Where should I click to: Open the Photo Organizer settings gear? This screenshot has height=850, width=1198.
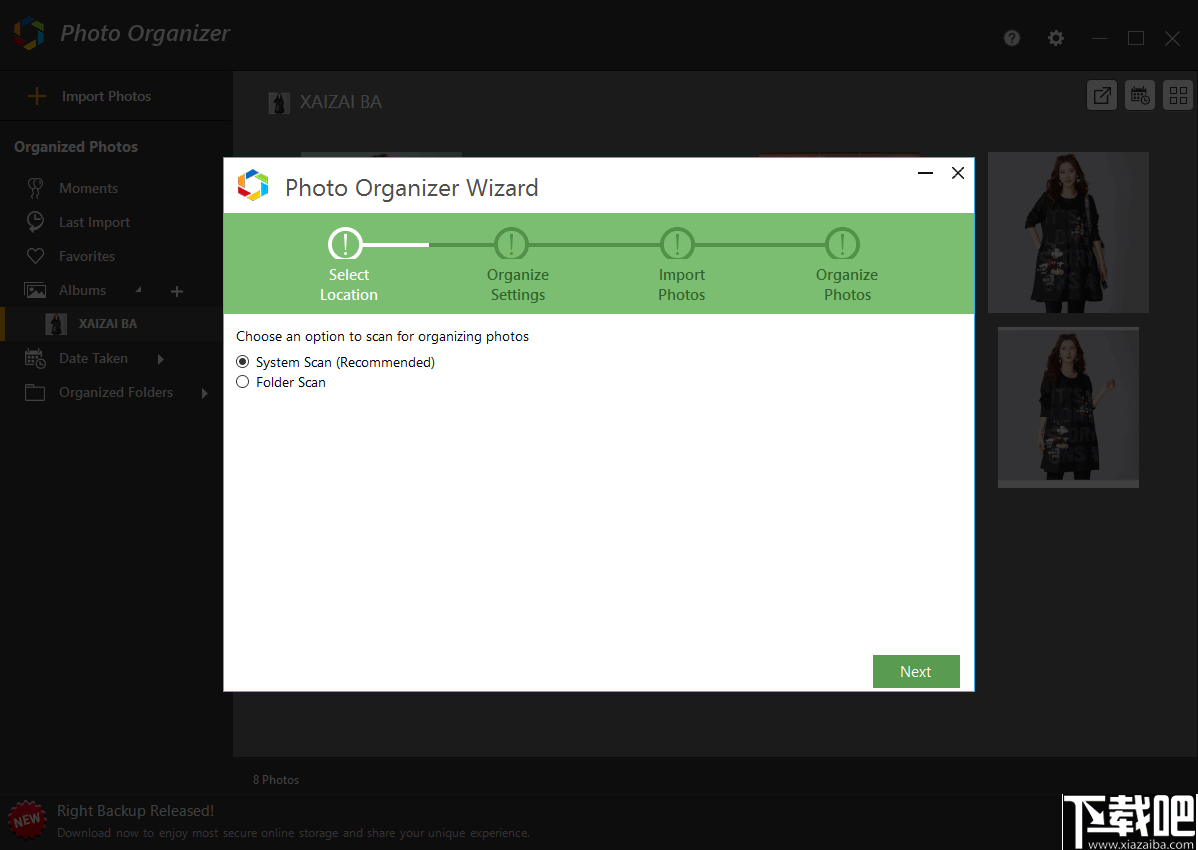[1055, 38]
